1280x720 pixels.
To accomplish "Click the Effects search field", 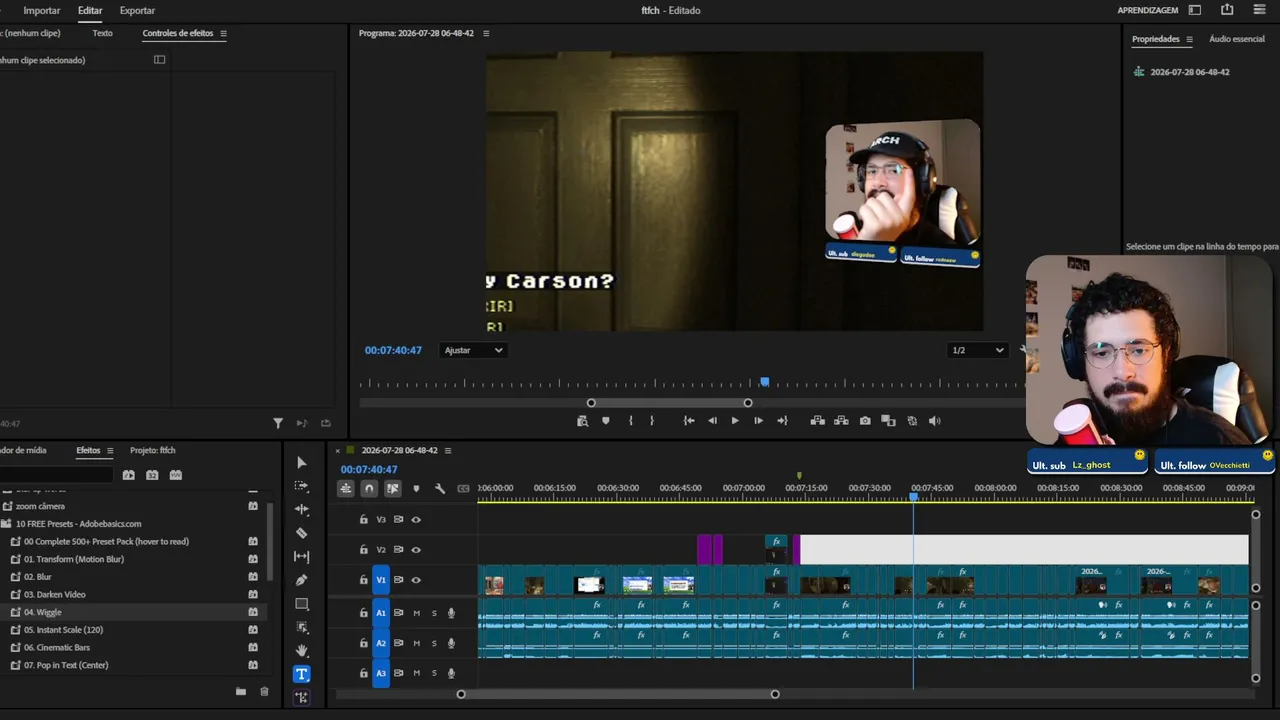I will [x=57, y=475].
